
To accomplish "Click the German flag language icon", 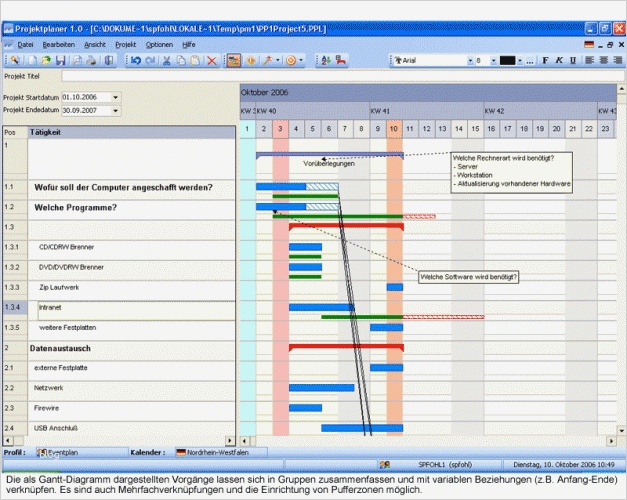I will [589, 45].
